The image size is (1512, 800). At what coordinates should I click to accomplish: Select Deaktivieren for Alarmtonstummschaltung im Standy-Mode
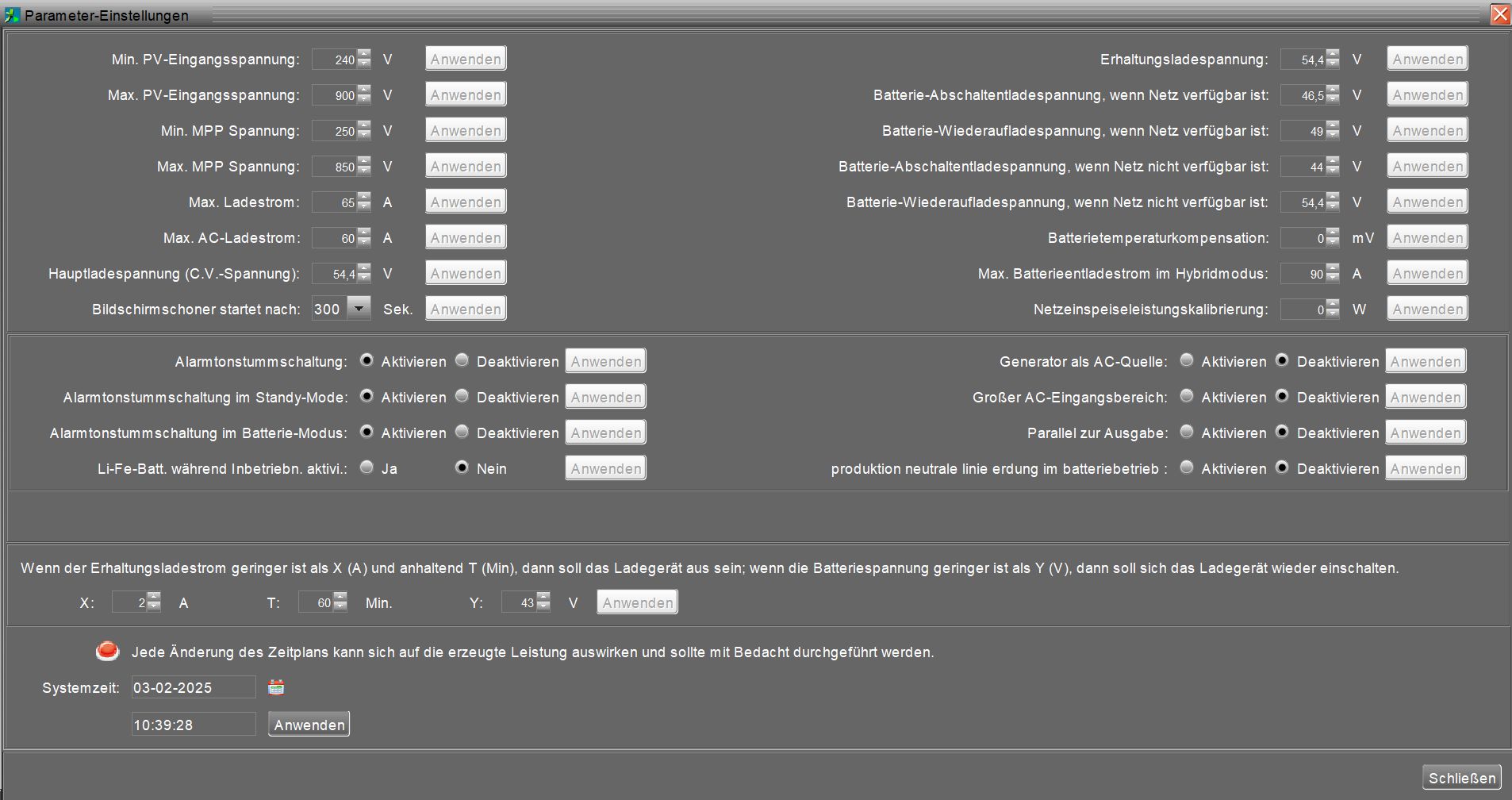click(x=462, y=396)
